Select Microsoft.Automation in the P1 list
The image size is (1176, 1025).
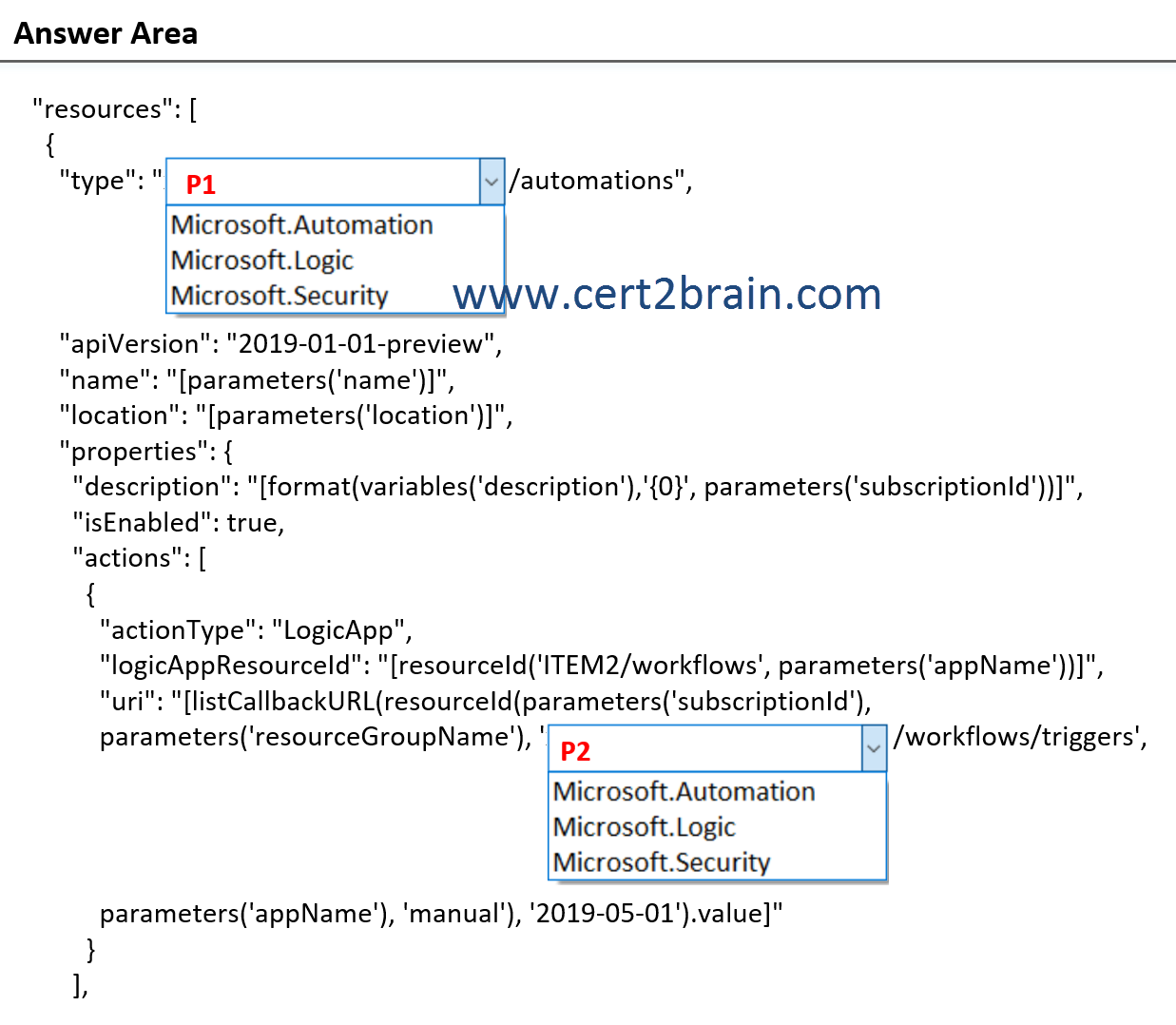pyautogui.click(x=302, y=225)
